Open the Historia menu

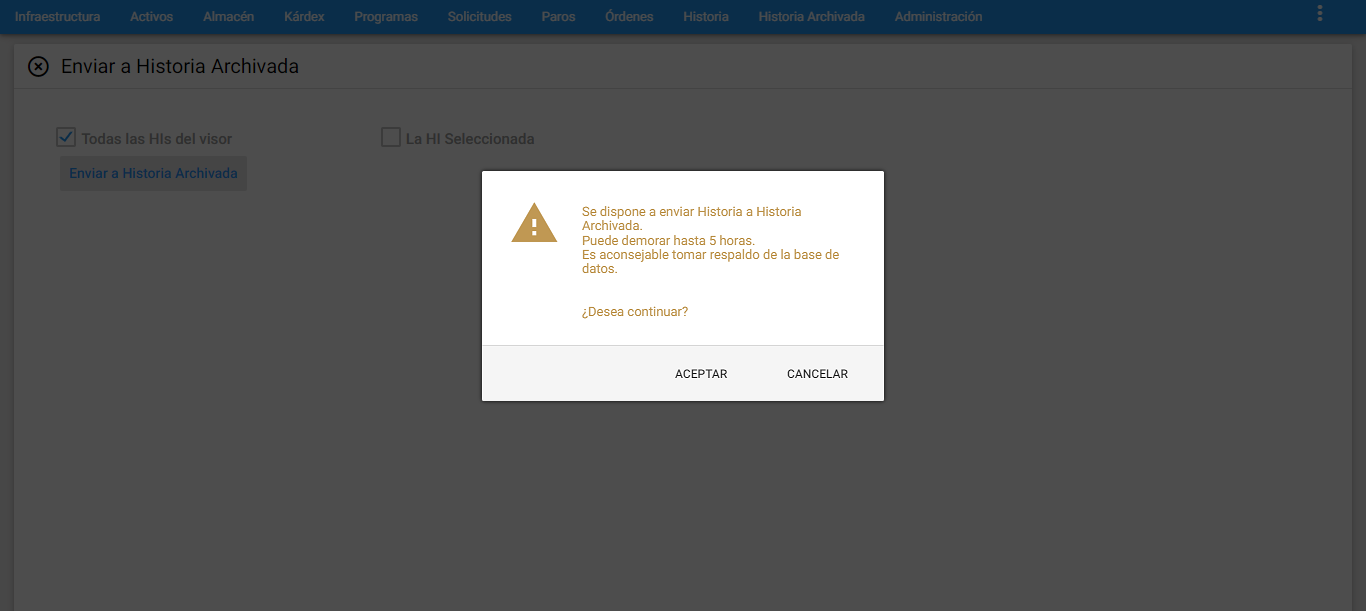(x=706, y=17)
